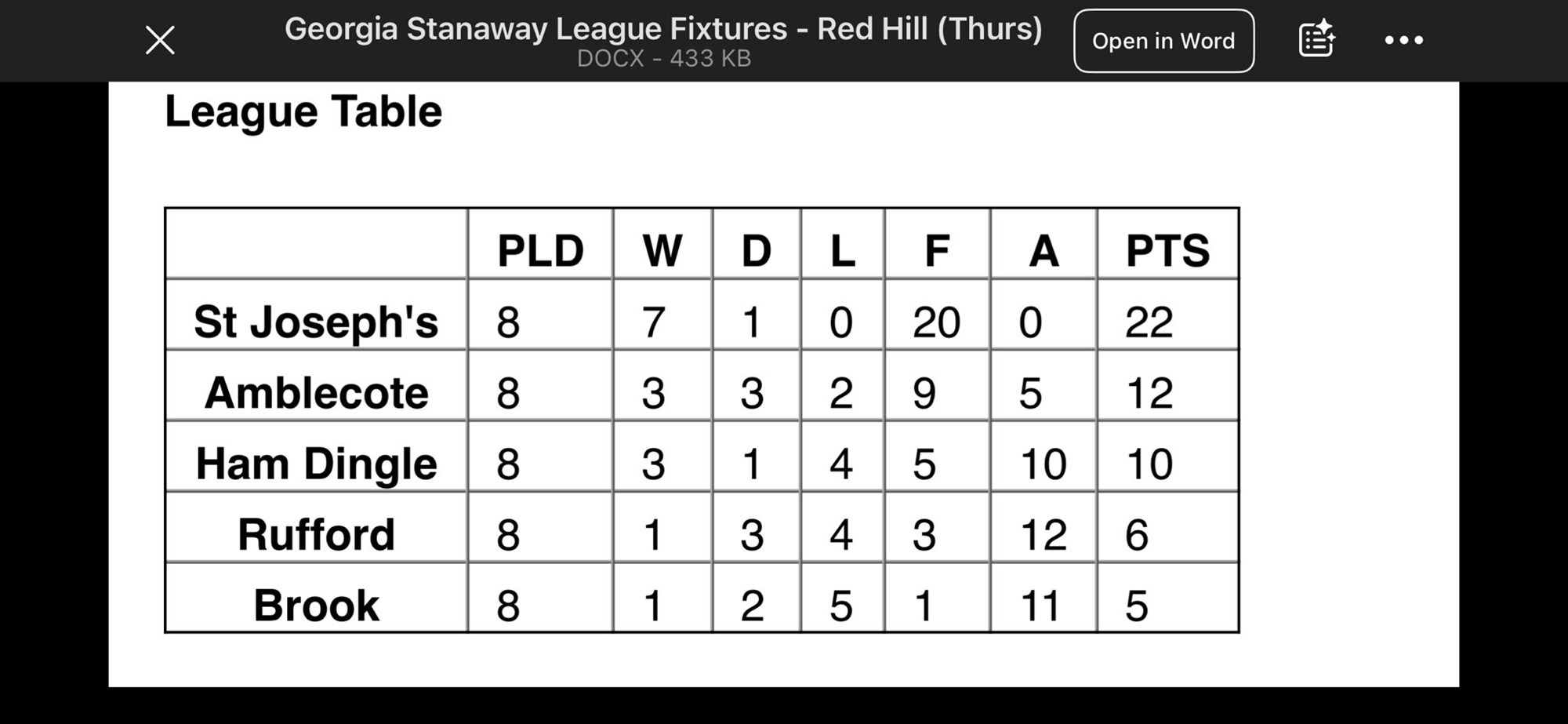Select the Rufford team name cell

tap(316, 534)
